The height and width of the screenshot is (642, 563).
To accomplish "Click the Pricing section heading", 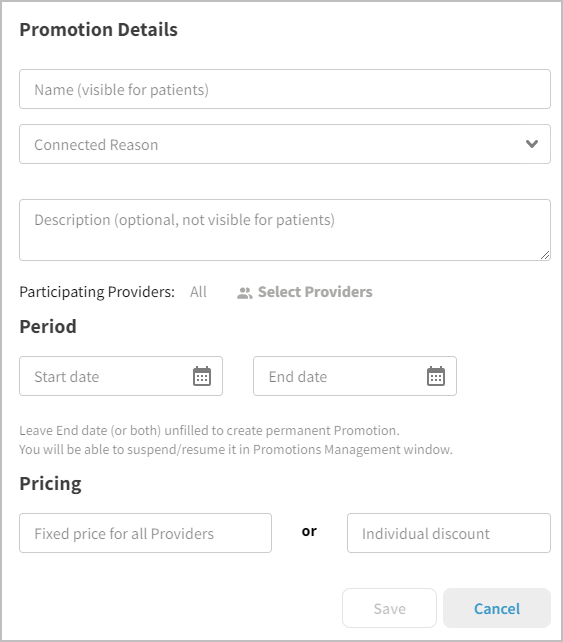I will click(50, 484).
